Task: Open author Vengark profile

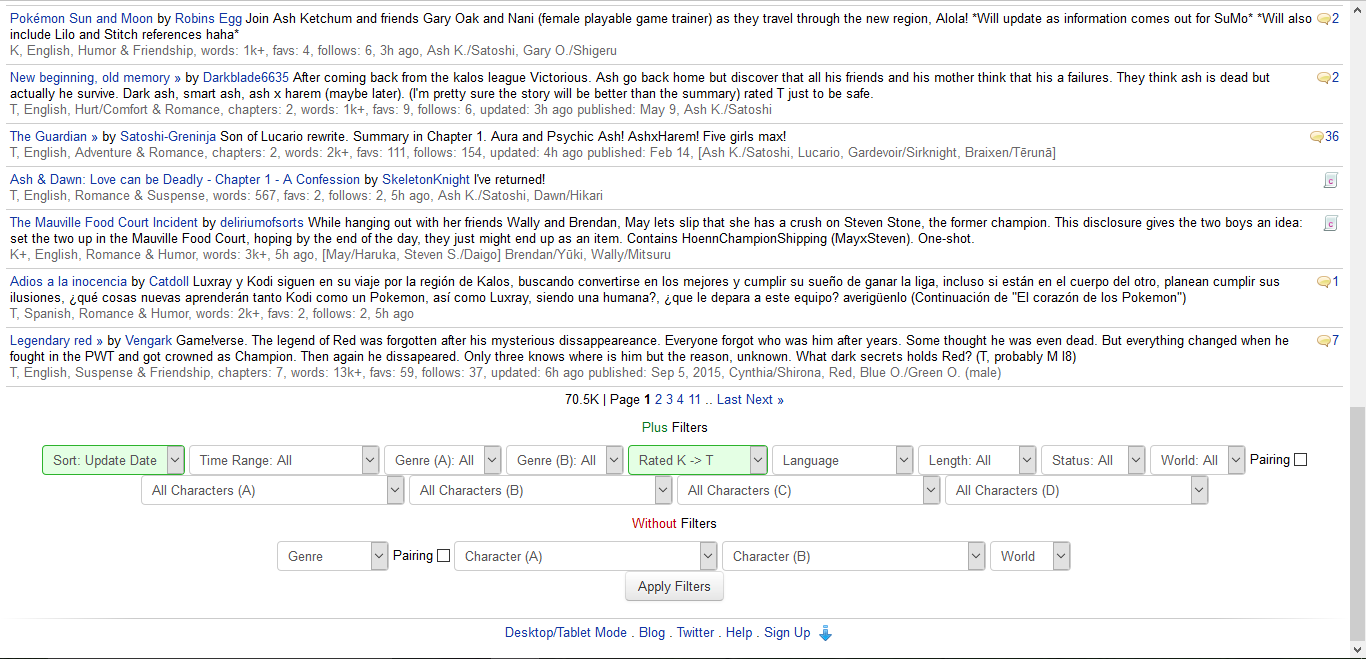Action: point(148,341)
